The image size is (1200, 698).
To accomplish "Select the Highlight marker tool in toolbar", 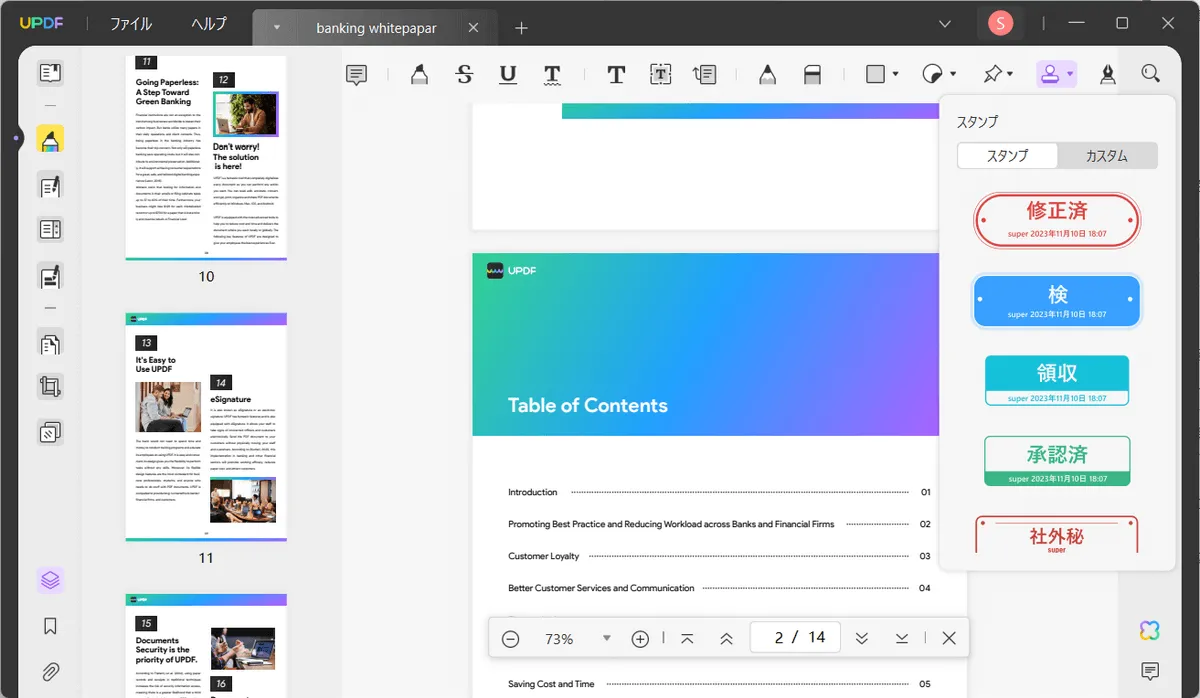I will 419,74.
